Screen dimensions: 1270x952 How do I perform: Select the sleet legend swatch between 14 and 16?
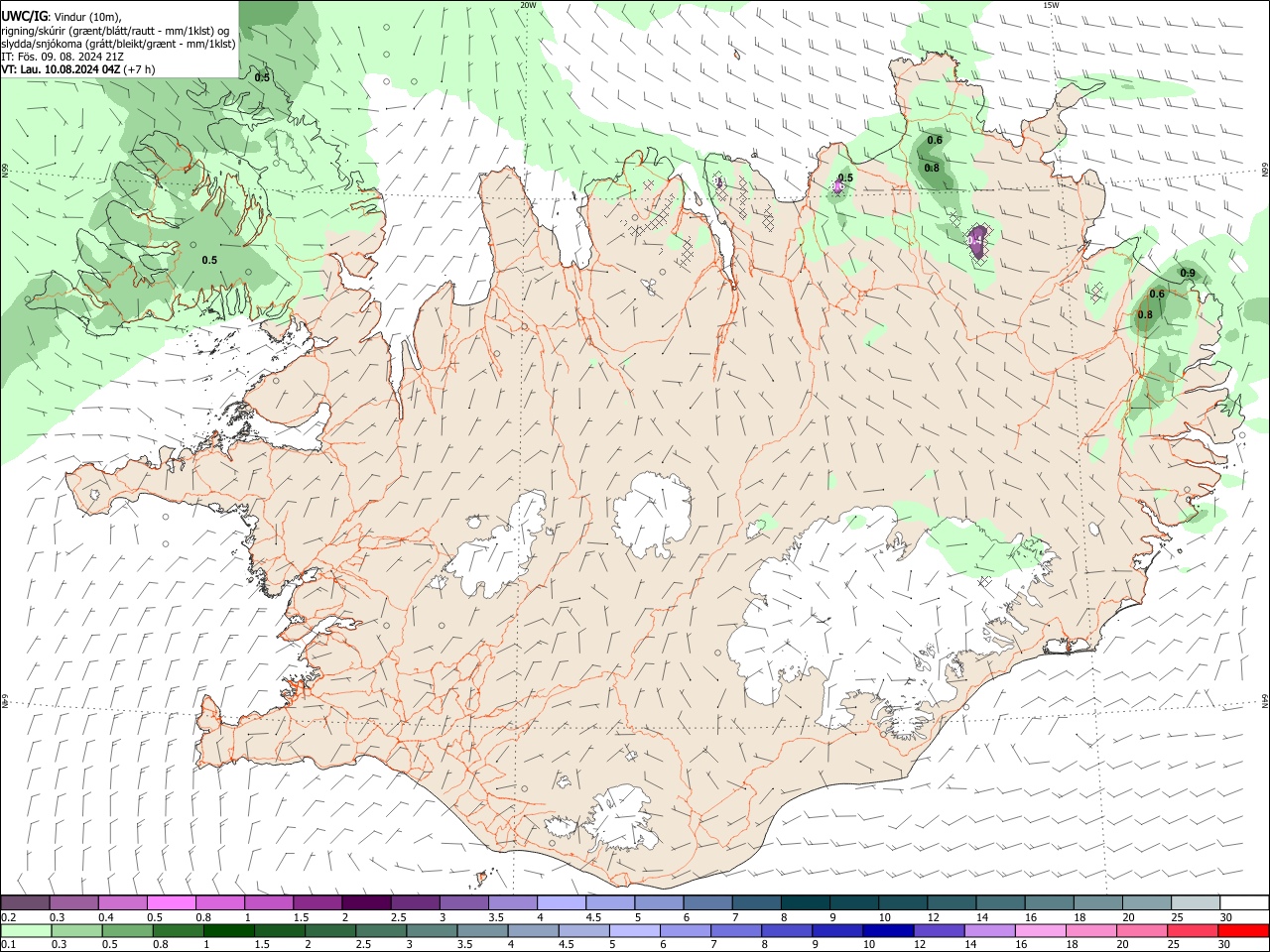pyautogui.click(x=1000, y=903)
